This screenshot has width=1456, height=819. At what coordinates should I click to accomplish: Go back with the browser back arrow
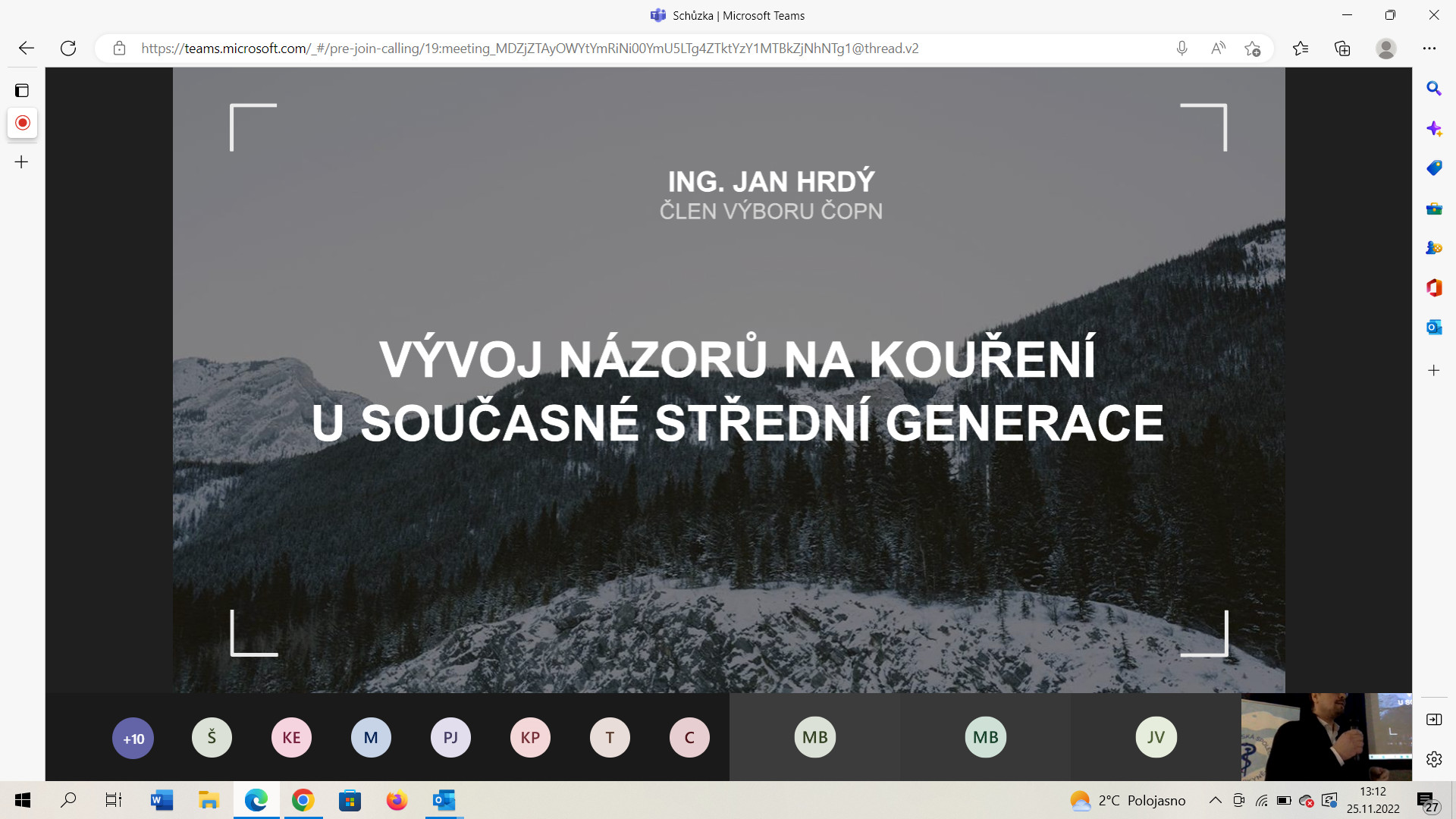27,49
